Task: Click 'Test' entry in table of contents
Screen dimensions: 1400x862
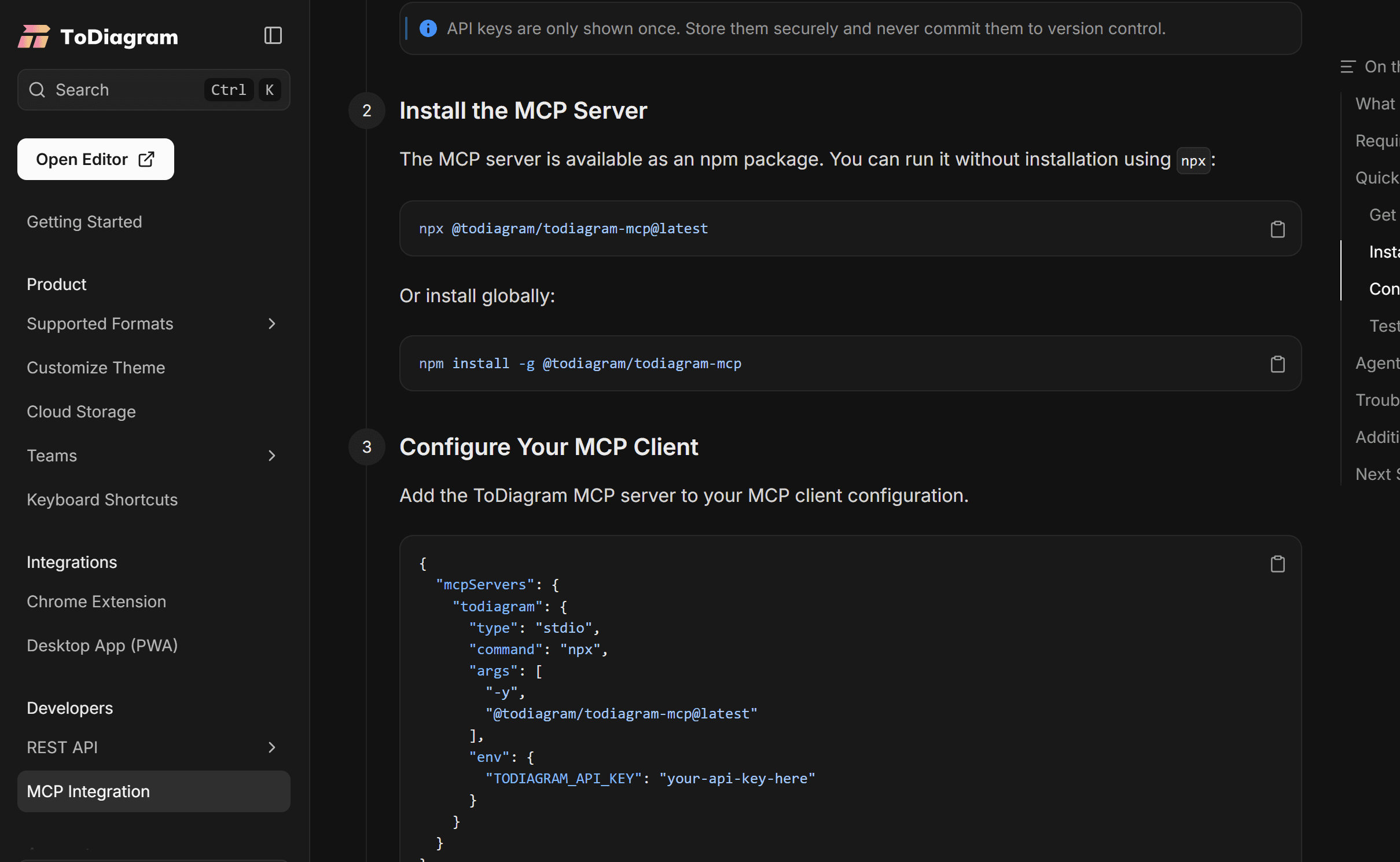Action: pos(1384,326)
